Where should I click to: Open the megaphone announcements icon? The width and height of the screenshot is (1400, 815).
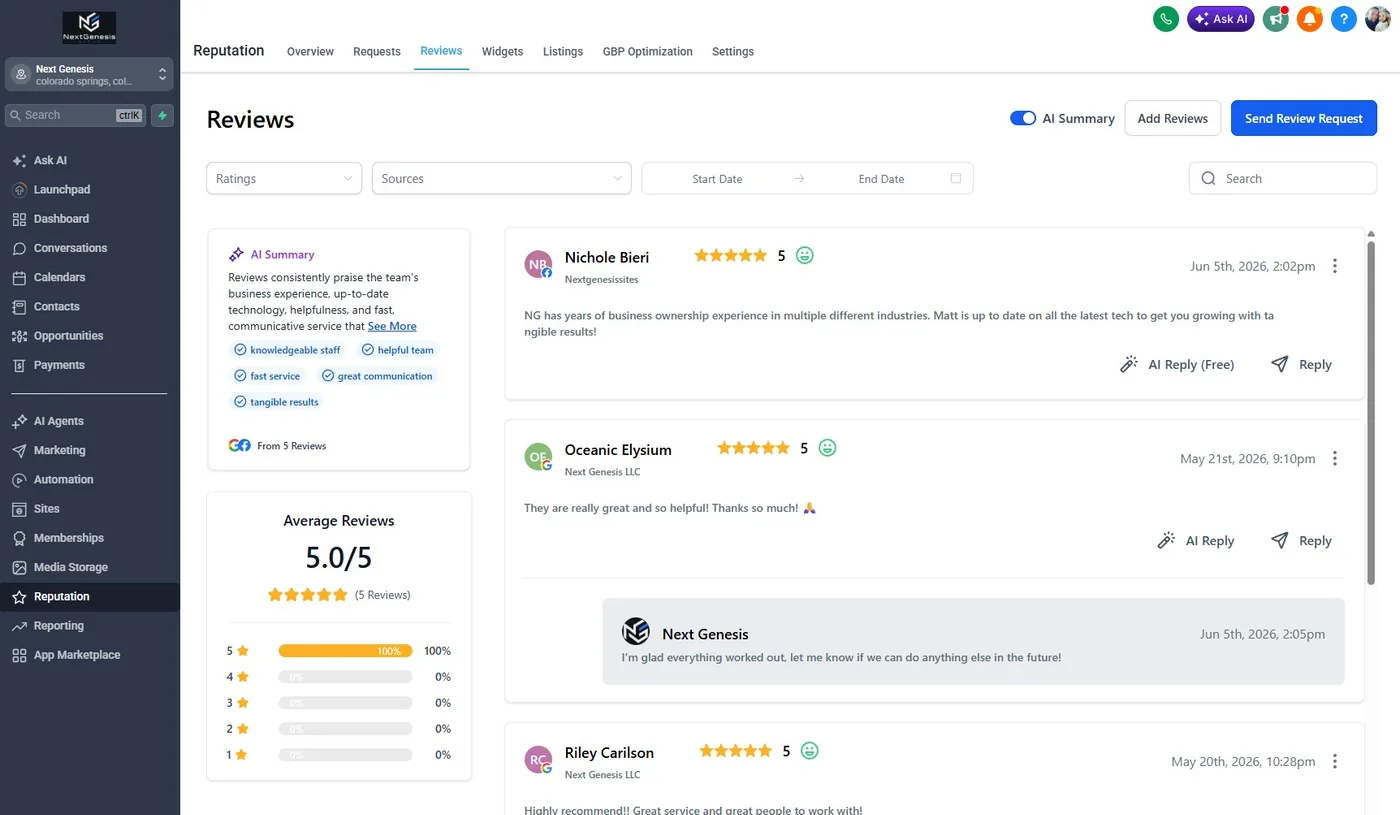[x=1275, y=19]
